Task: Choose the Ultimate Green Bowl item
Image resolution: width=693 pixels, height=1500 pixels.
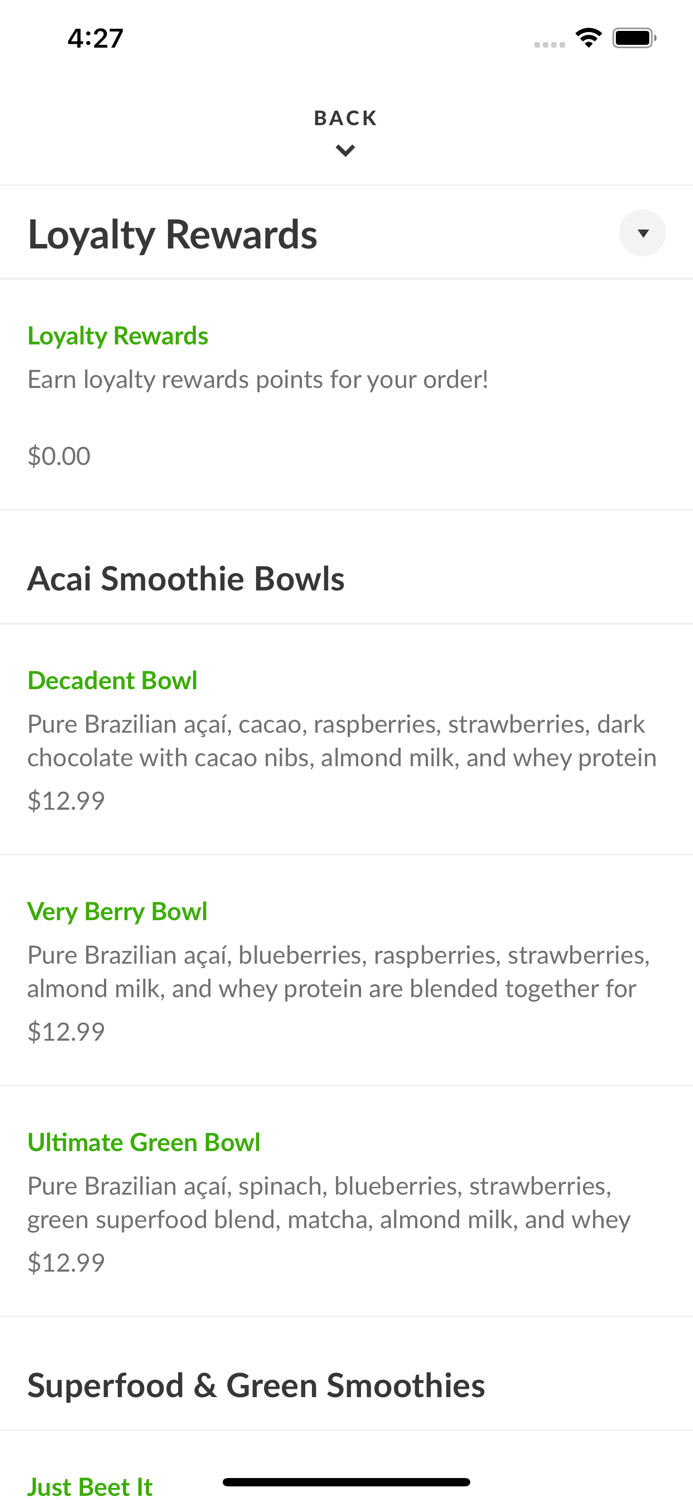Action: [x=144, y=1143]
